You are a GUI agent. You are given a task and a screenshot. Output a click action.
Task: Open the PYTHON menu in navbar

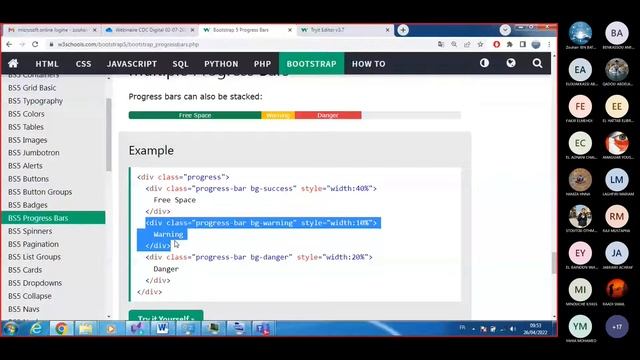221,64
